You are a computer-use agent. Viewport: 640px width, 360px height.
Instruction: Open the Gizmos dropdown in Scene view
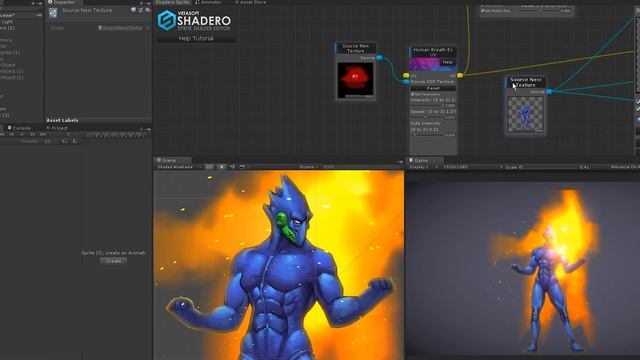[x=308, y=167]
